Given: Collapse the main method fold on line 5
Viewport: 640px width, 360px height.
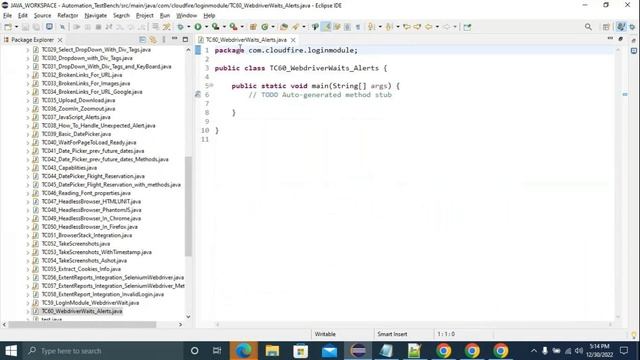Looking at the screenshot, I should (211, 85).
